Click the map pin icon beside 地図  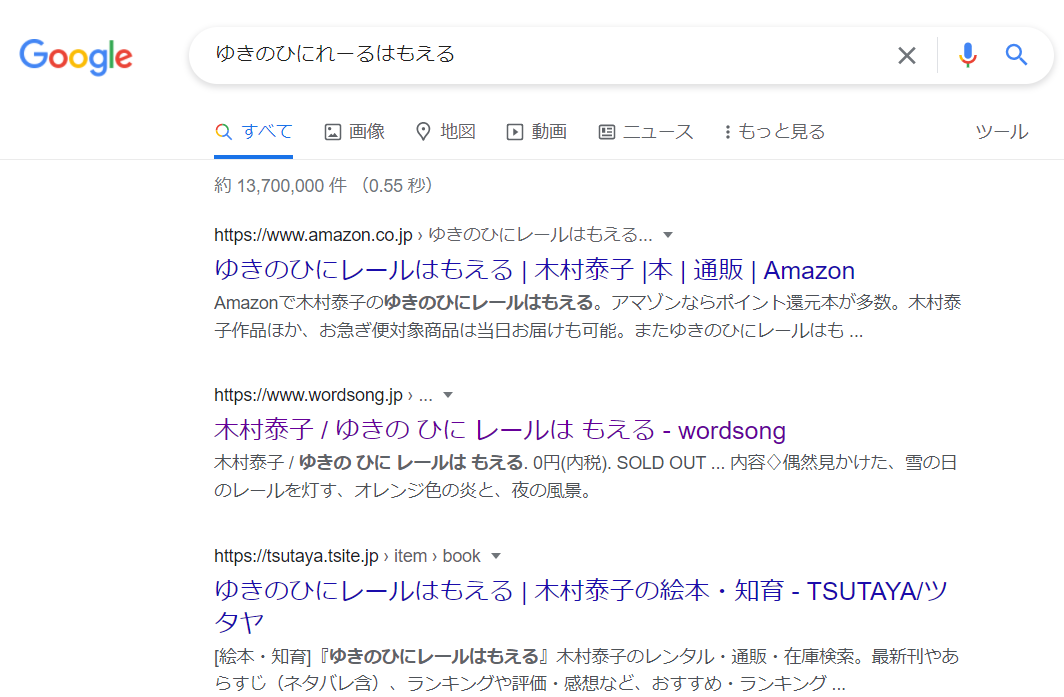pyautogui.click(x=423, y=132)
